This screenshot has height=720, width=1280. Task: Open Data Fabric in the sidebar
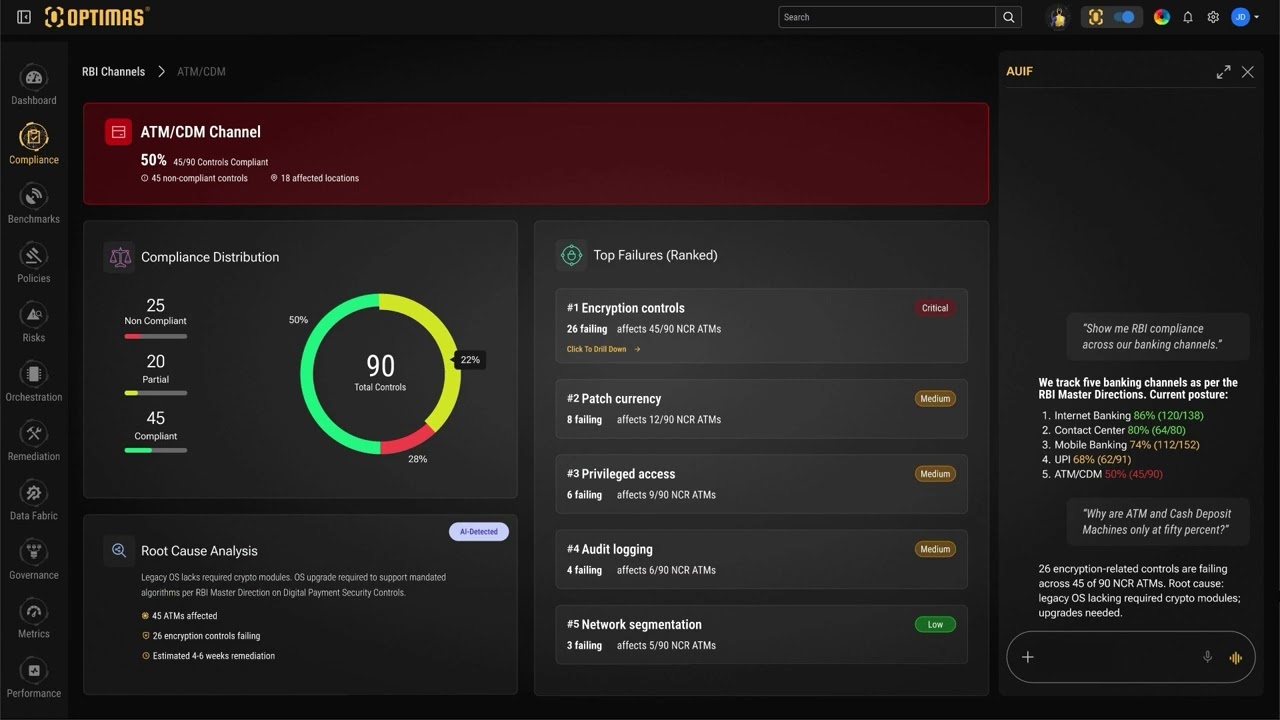click(x=34, y=500)
